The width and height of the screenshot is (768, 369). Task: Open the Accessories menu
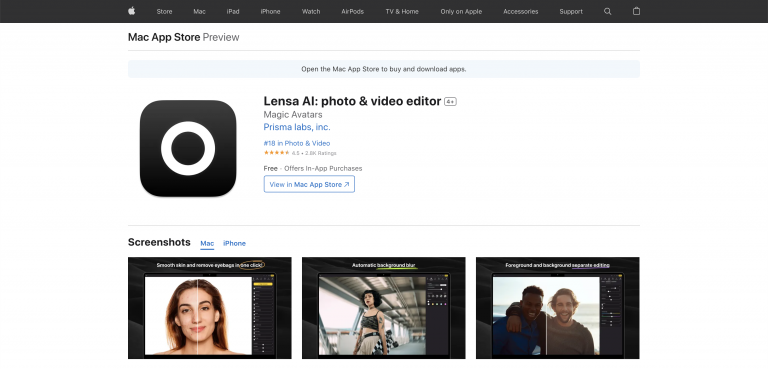(521, 11)
